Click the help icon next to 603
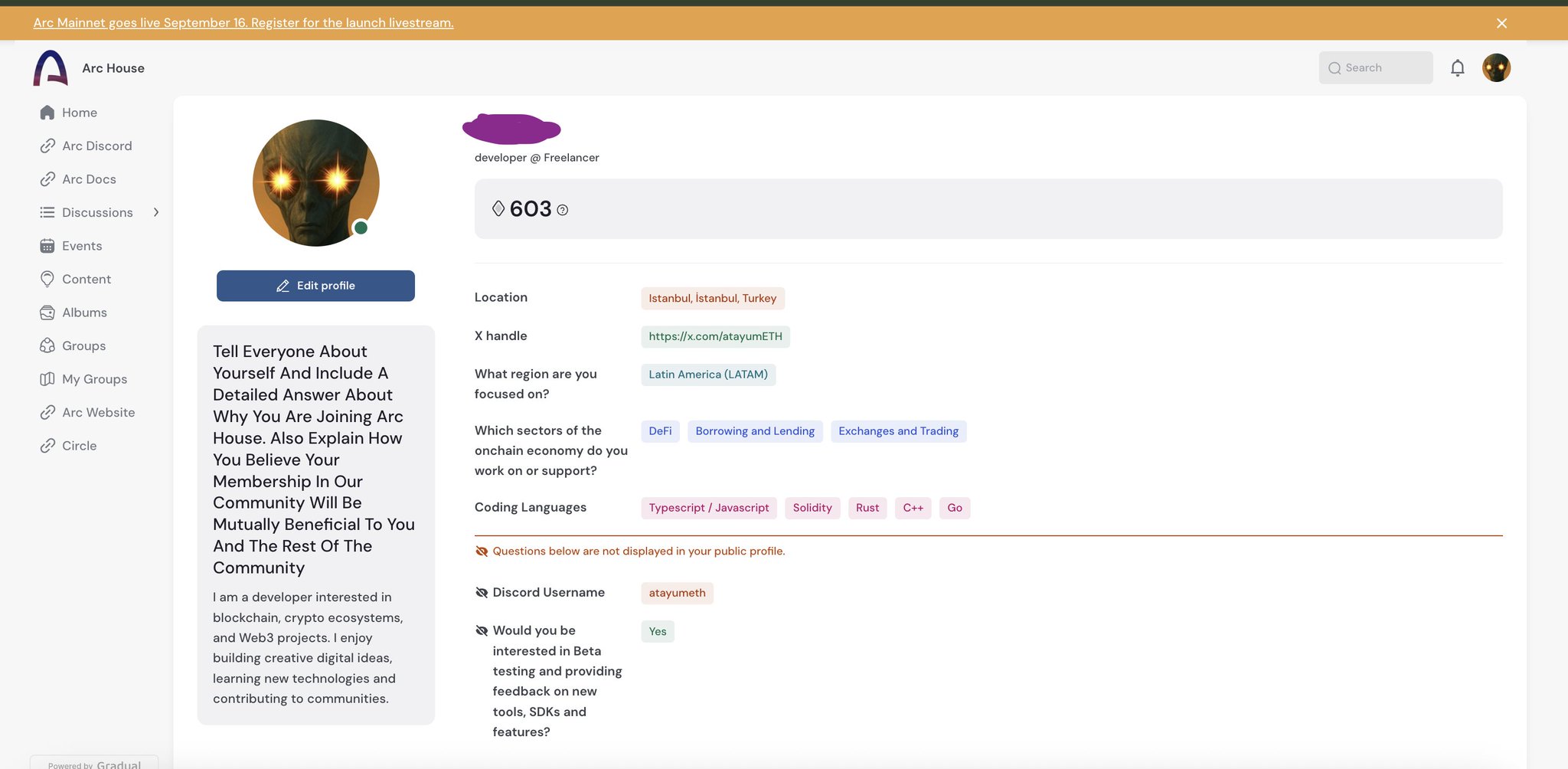This screenshot has width=1568, height=769. tap(563, 210)
